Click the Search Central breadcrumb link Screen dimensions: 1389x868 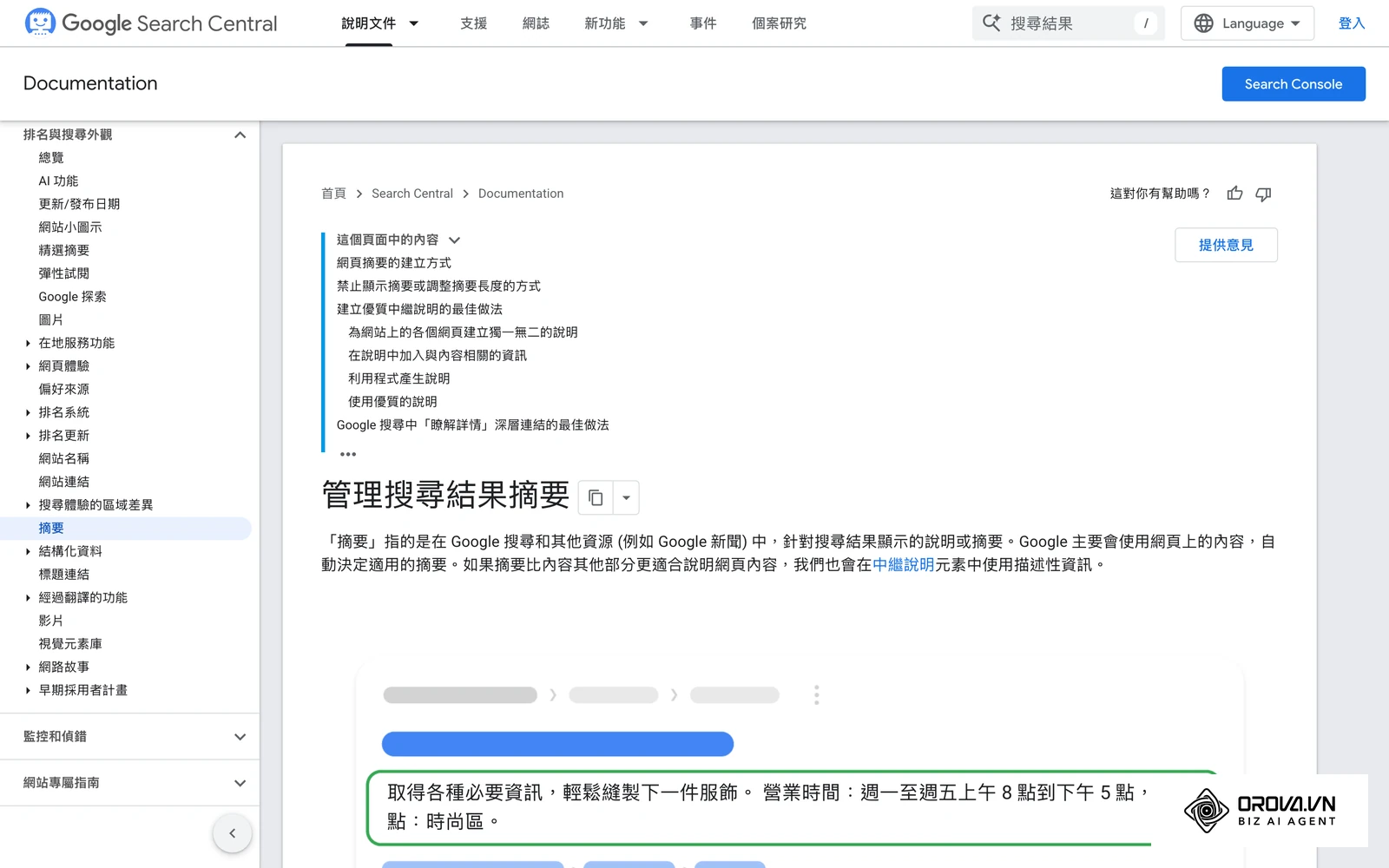click(x=412, y=194)
